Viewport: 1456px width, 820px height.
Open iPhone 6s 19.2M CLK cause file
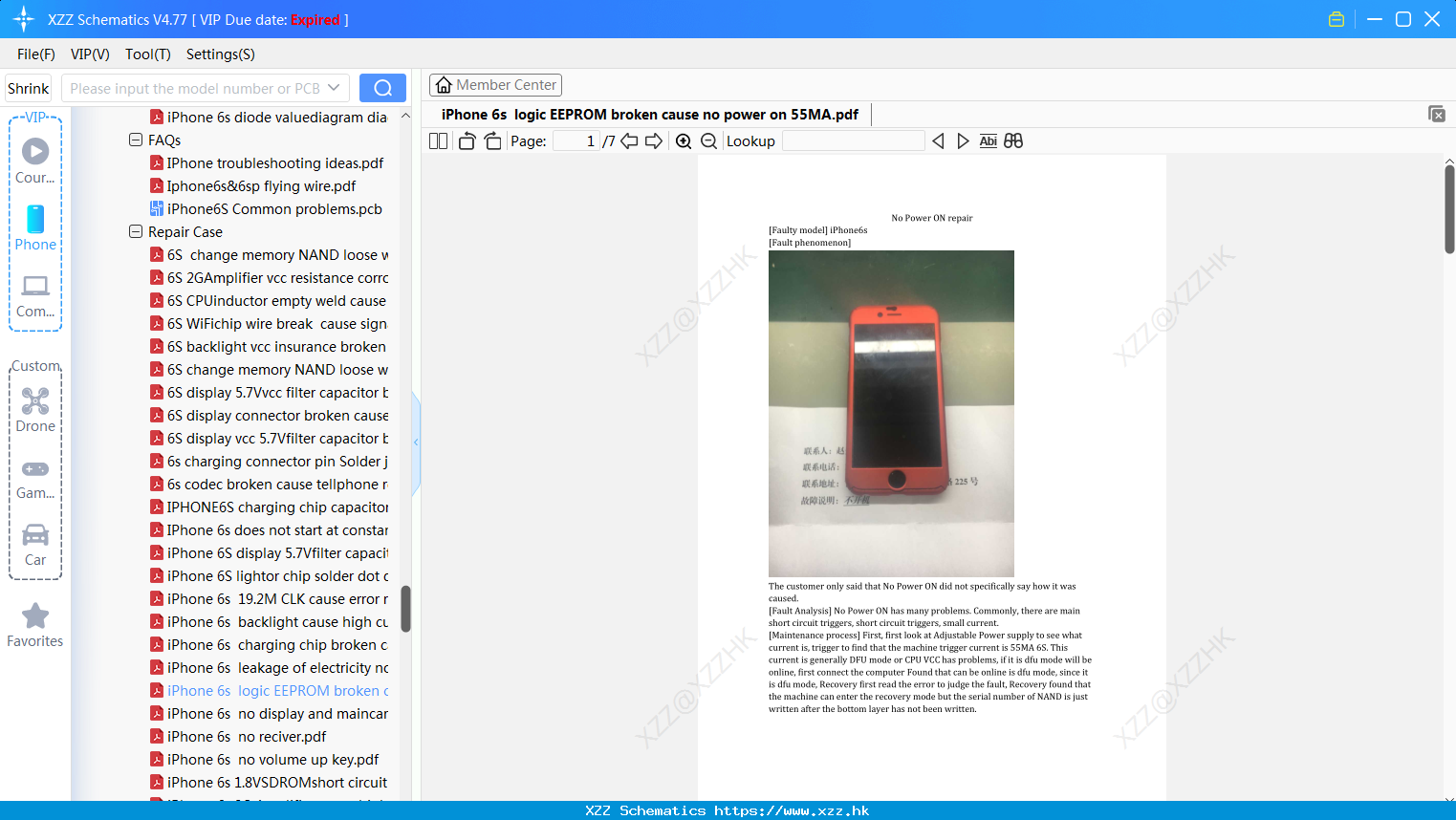(270, 599)
